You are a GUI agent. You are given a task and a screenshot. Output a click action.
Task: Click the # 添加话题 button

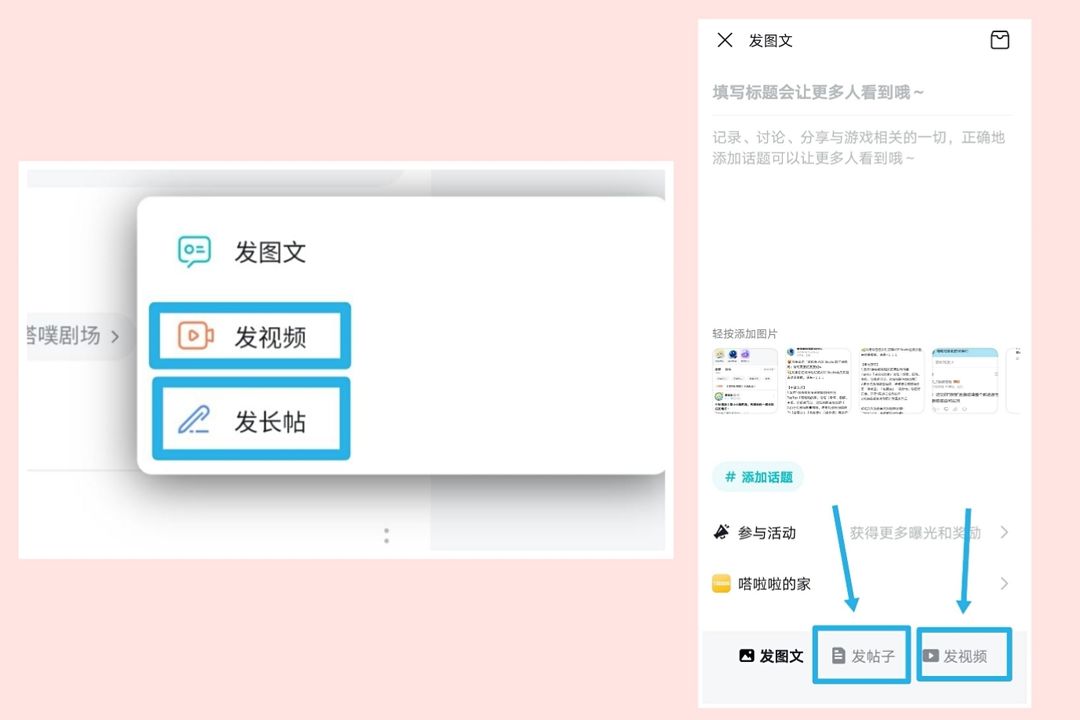tap(758, 477)
